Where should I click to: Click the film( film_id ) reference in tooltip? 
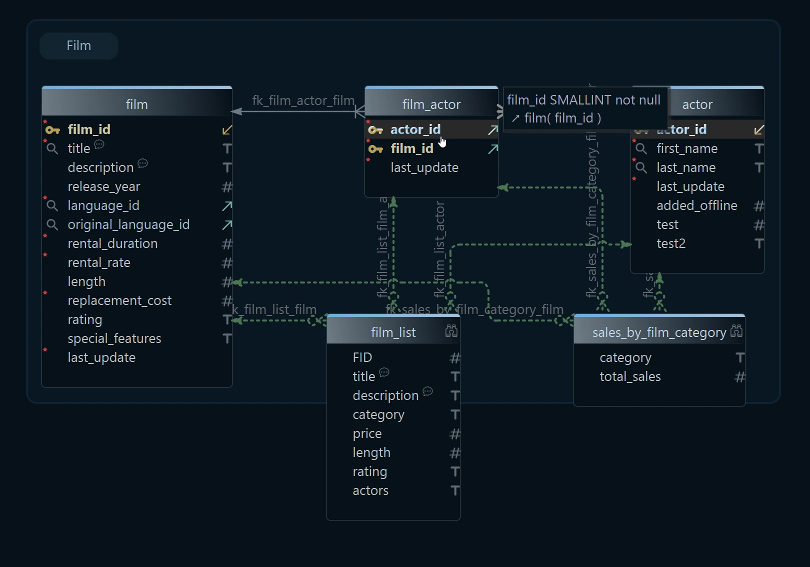point(563,118)
